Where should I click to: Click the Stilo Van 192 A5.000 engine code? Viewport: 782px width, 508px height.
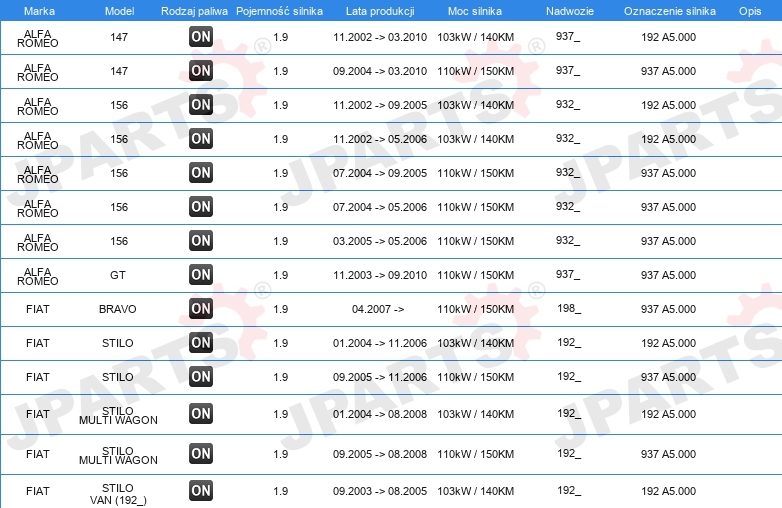point(668,491)
